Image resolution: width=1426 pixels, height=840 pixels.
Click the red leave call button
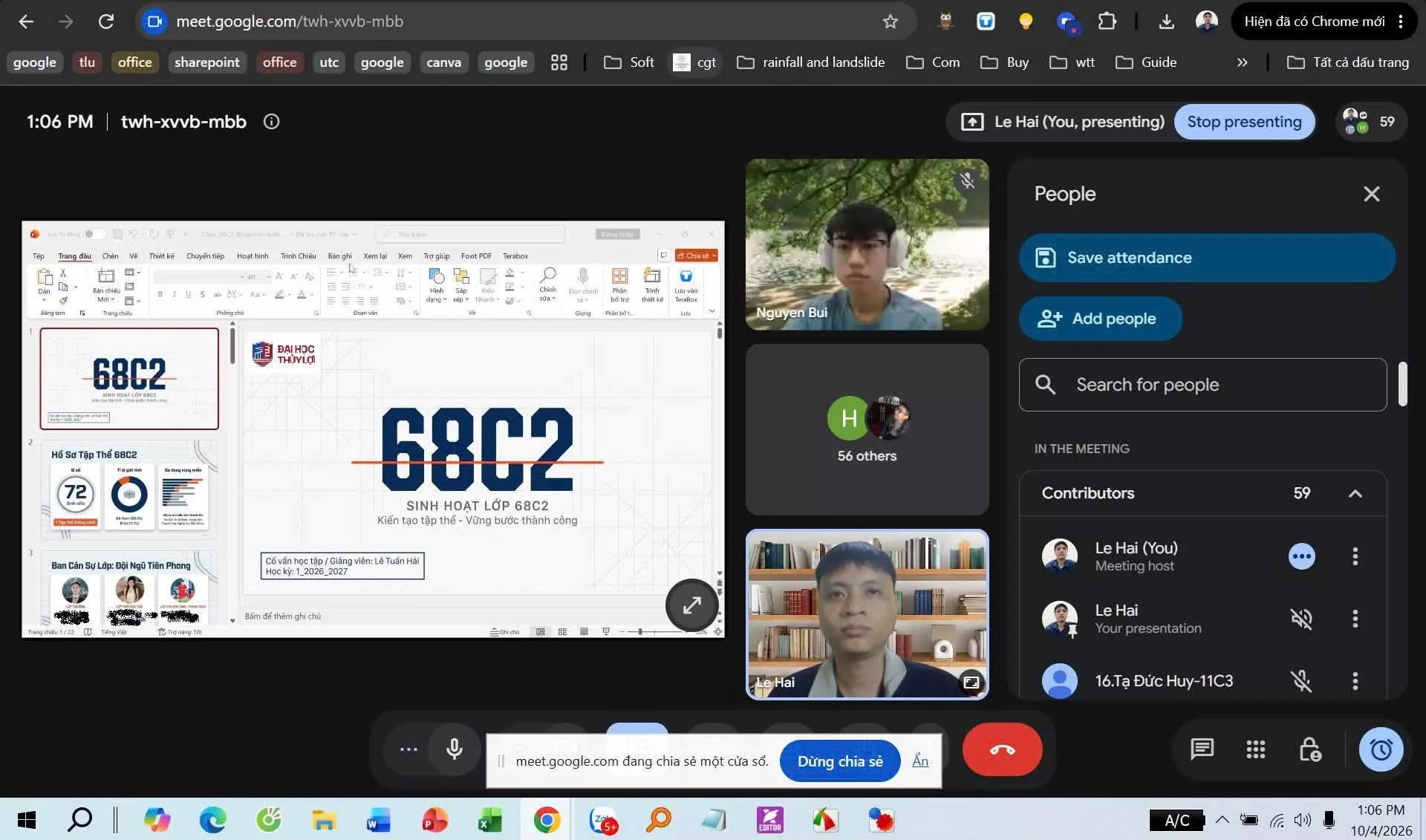tap(1002, 749)
